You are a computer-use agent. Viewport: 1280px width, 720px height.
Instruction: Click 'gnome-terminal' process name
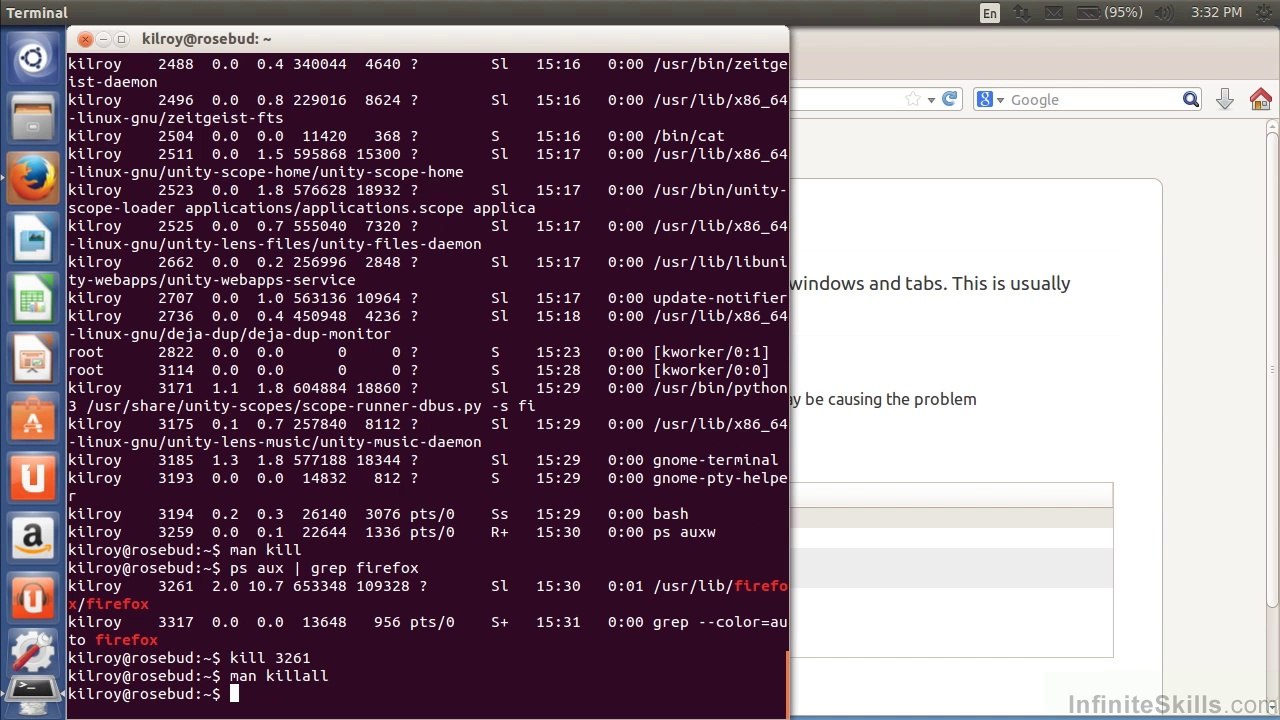point(716,460)
